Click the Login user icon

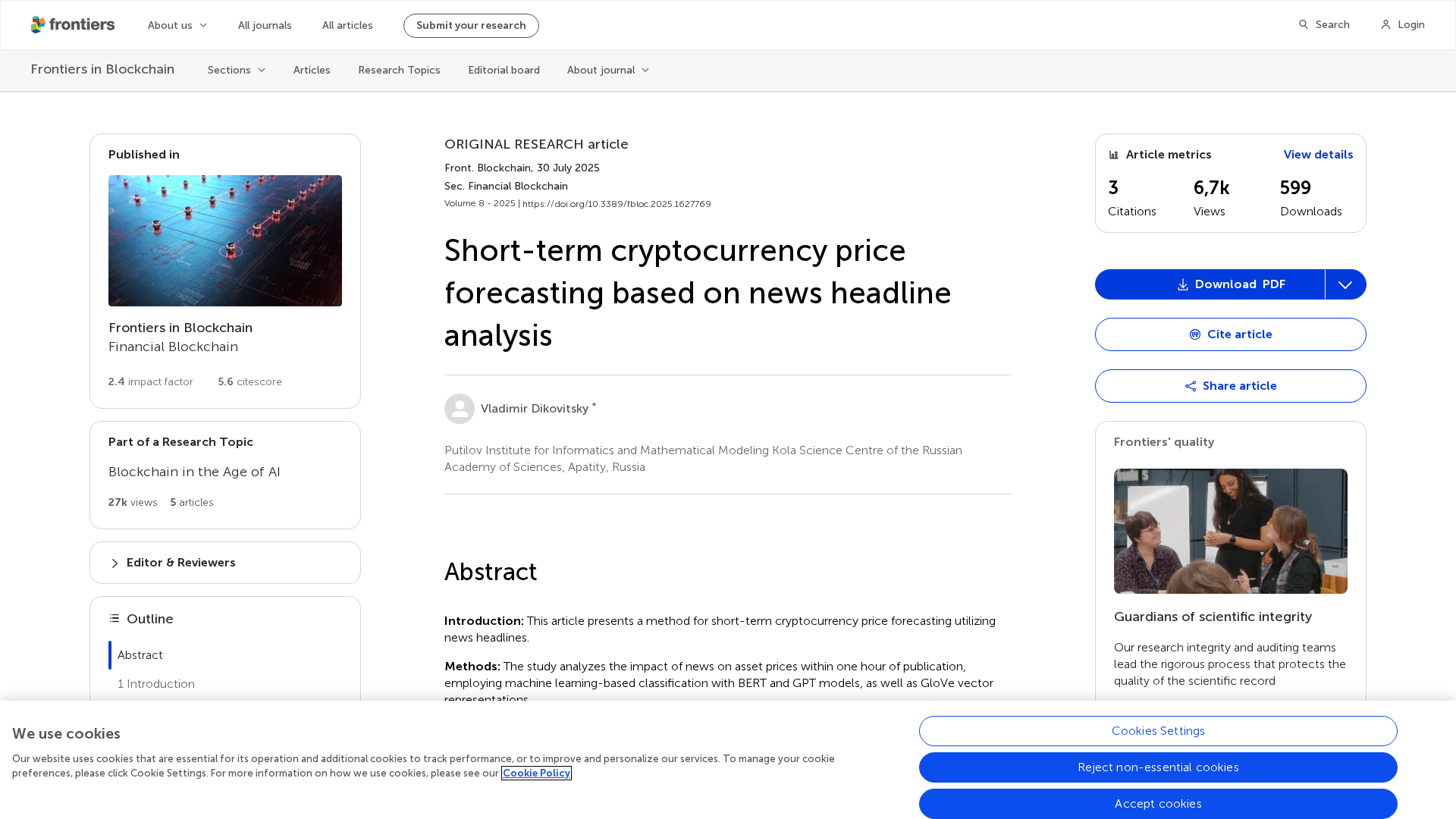1385,25
